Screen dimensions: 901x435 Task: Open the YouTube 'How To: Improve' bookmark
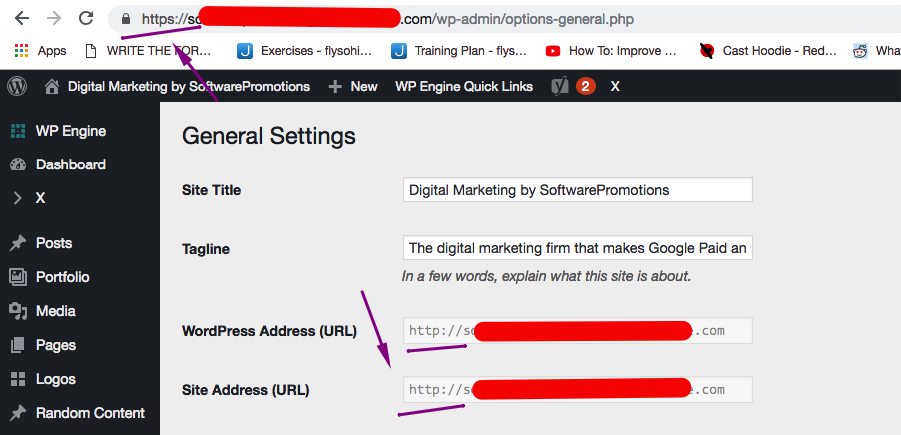pos(611,51)
